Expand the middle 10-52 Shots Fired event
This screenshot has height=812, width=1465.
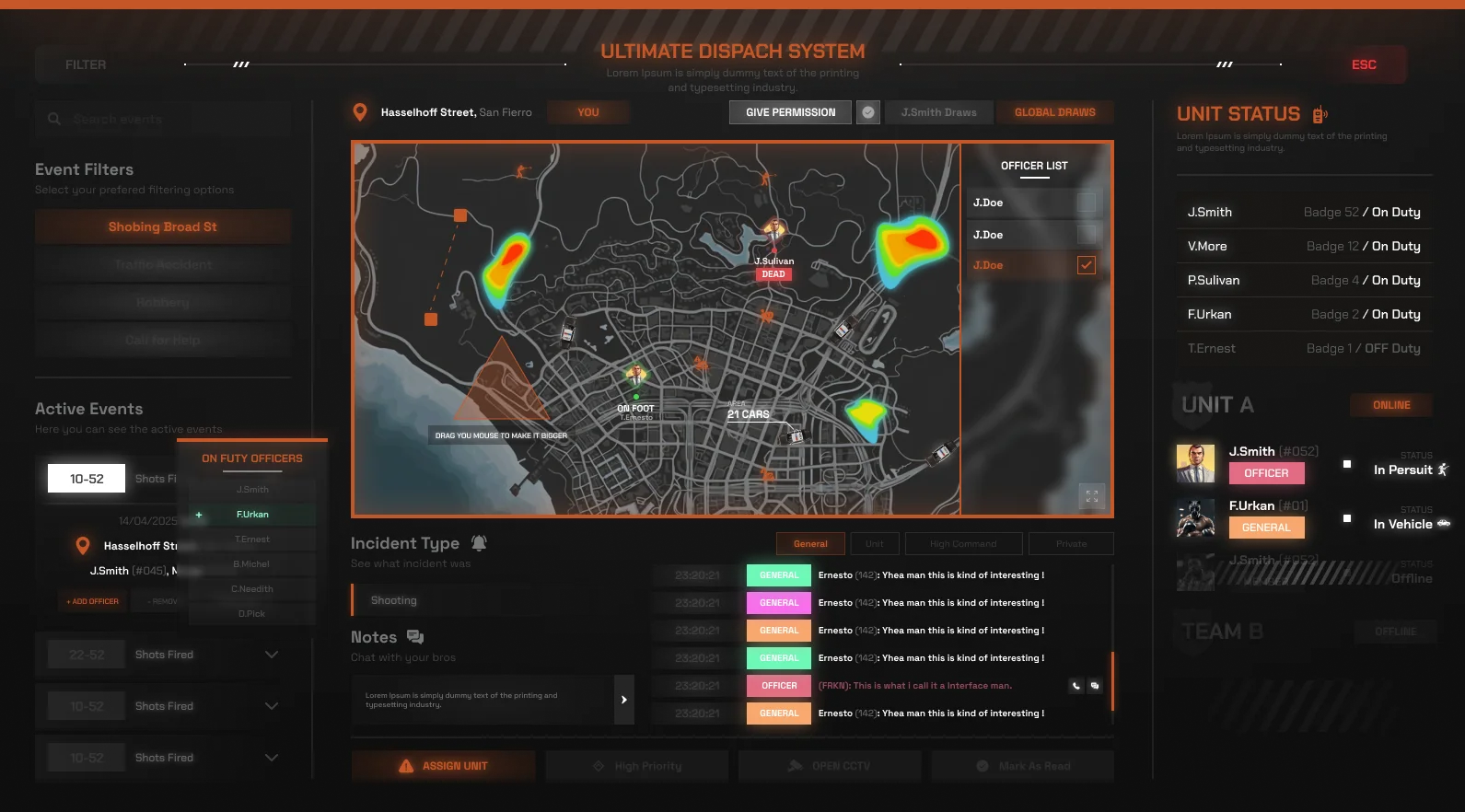[x=272, y=706]
